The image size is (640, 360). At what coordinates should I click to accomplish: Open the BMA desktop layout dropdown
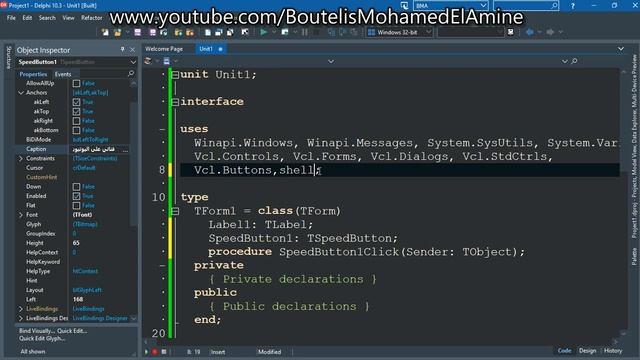[483, 5]
